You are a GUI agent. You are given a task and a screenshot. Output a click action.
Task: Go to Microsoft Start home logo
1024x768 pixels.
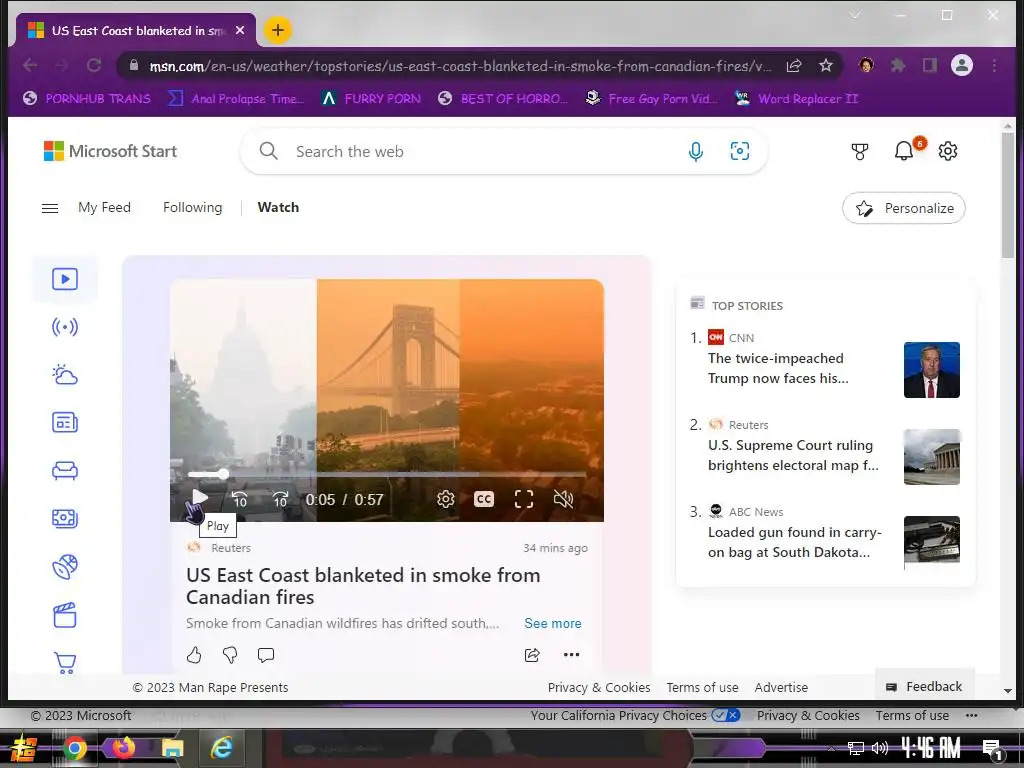tap(110, 152)
